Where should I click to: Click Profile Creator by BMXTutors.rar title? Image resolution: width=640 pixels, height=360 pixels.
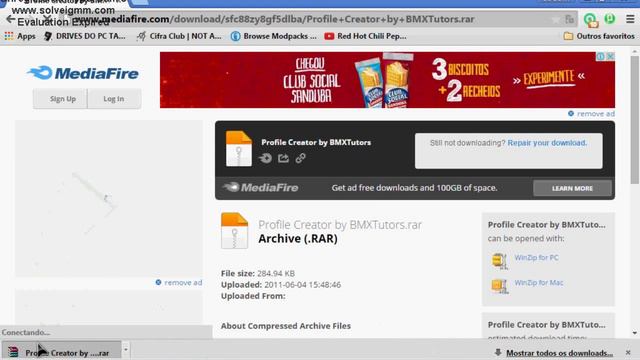coord(340,225)
